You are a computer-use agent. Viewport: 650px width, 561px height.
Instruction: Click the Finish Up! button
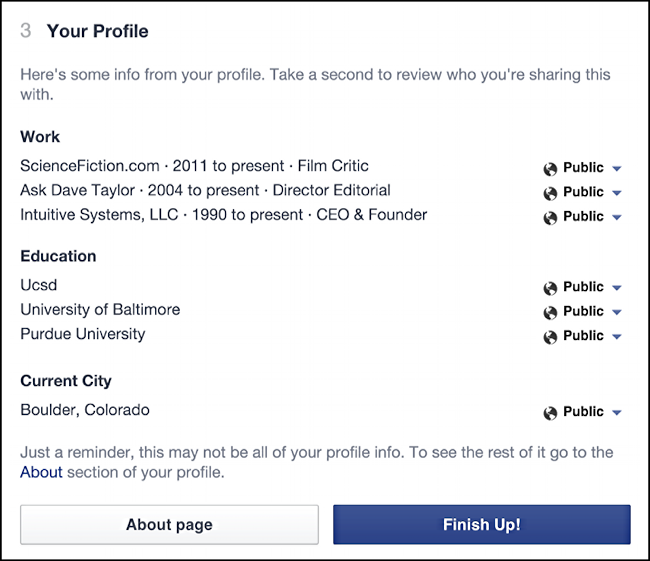(482, 525)
